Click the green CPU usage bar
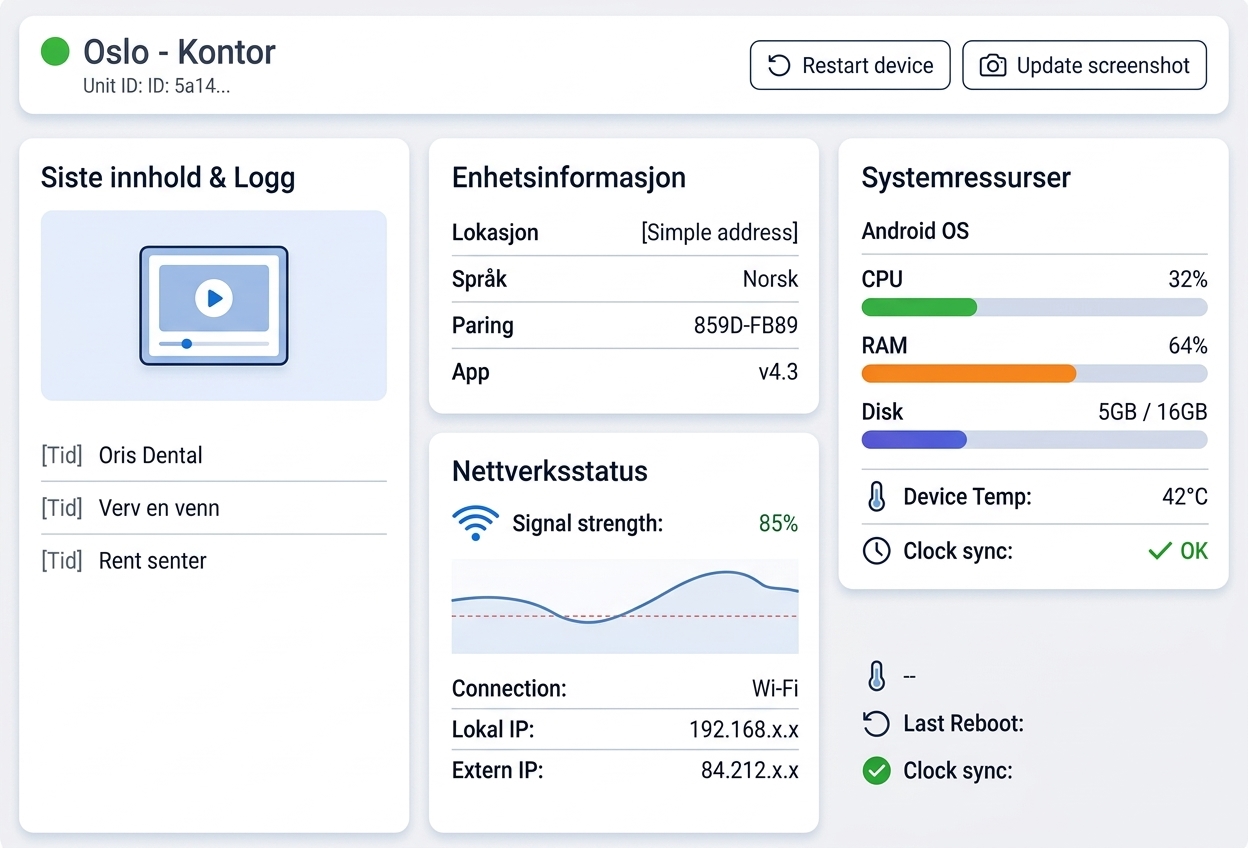This screenshot has height=848, width=1248. point(919,307)
